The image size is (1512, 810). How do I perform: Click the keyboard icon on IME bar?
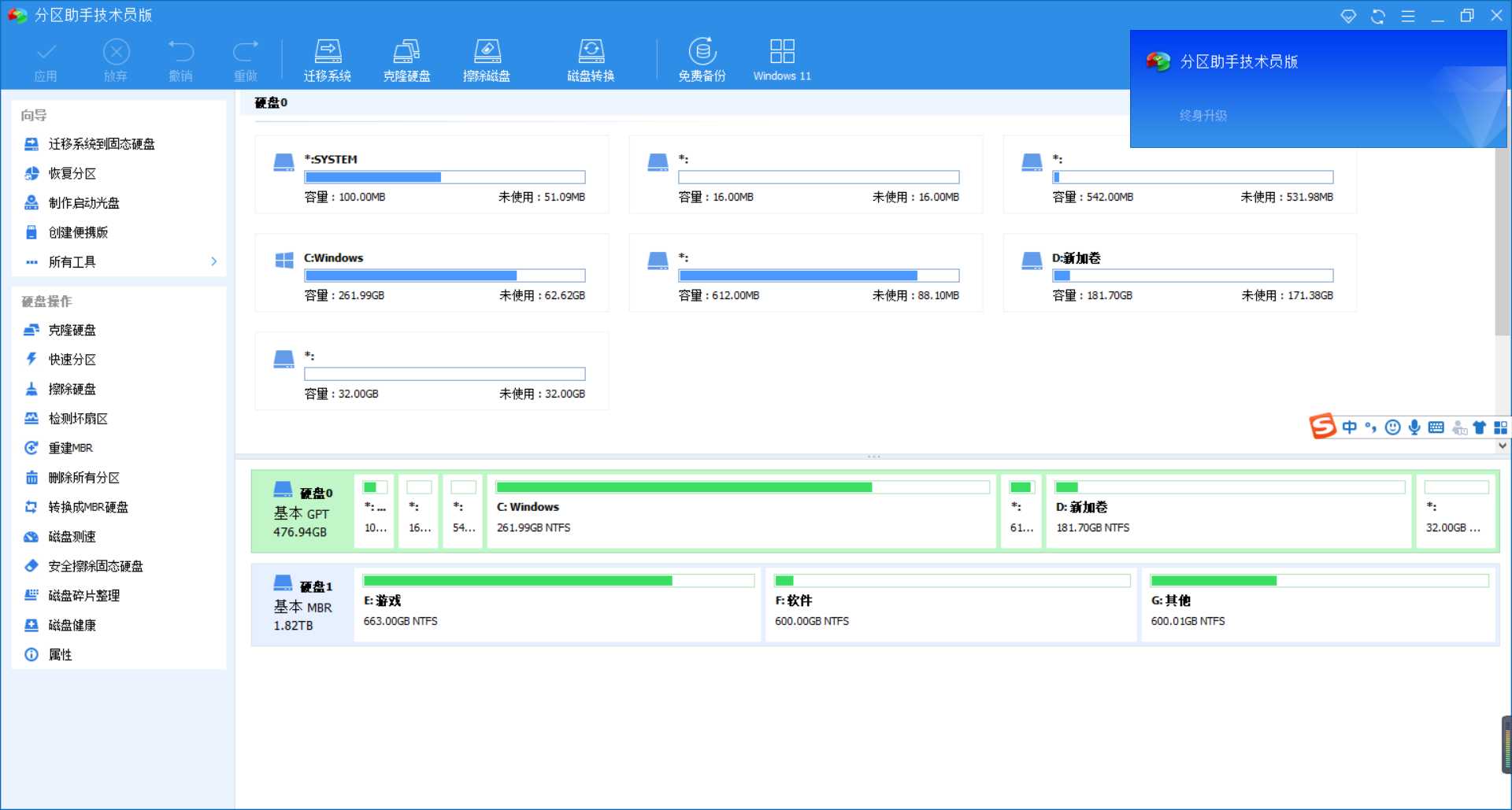pyautogui.click(x=1436, y=427)
